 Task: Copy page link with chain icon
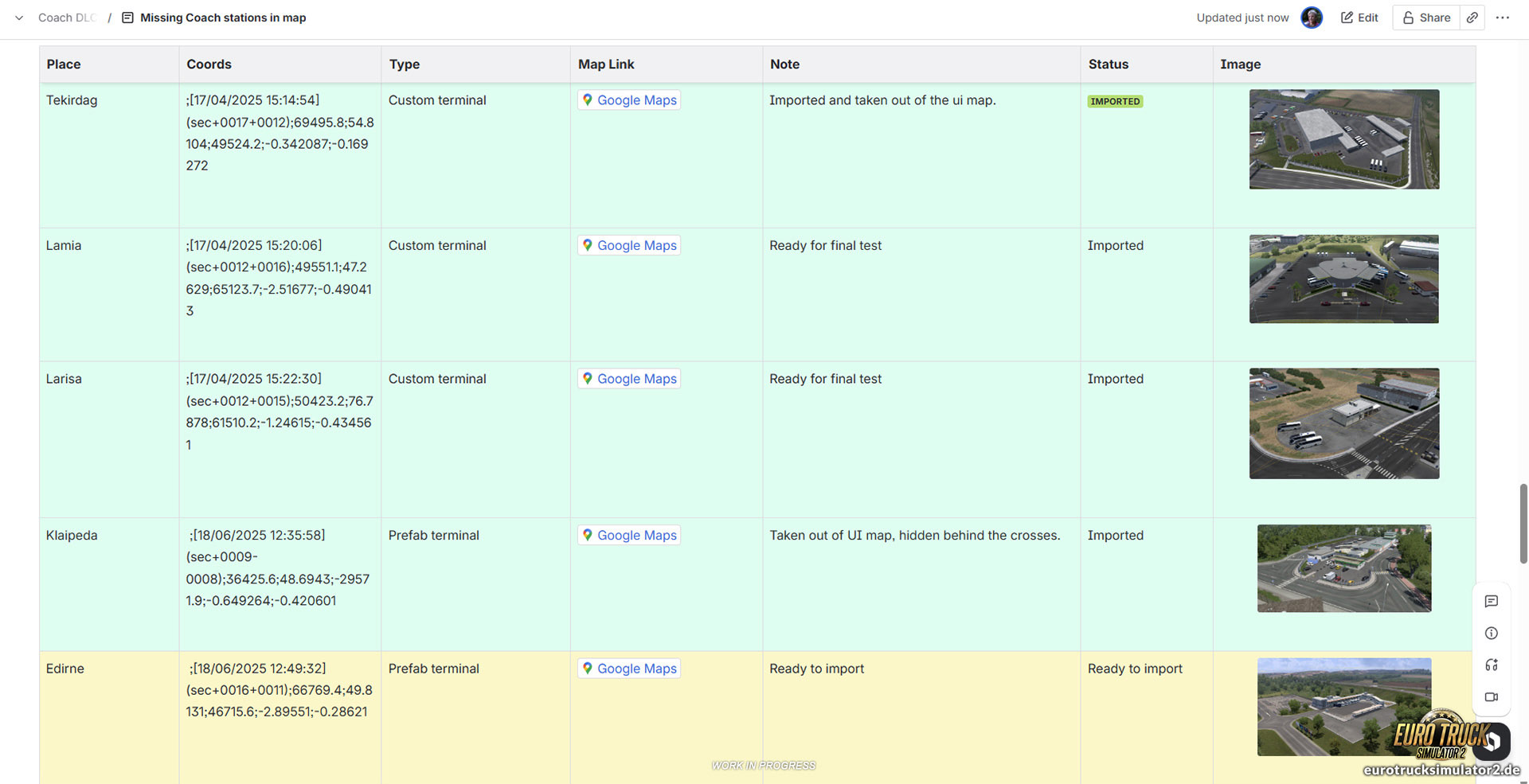click(x=1472, y=18)
